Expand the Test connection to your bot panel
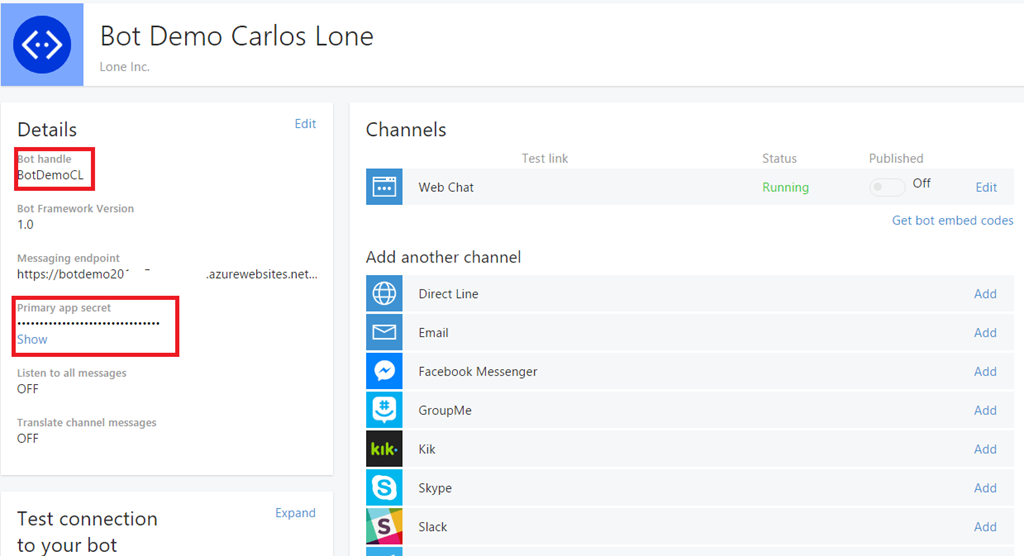Screen dimensions: 1024x556 point(295,513)
